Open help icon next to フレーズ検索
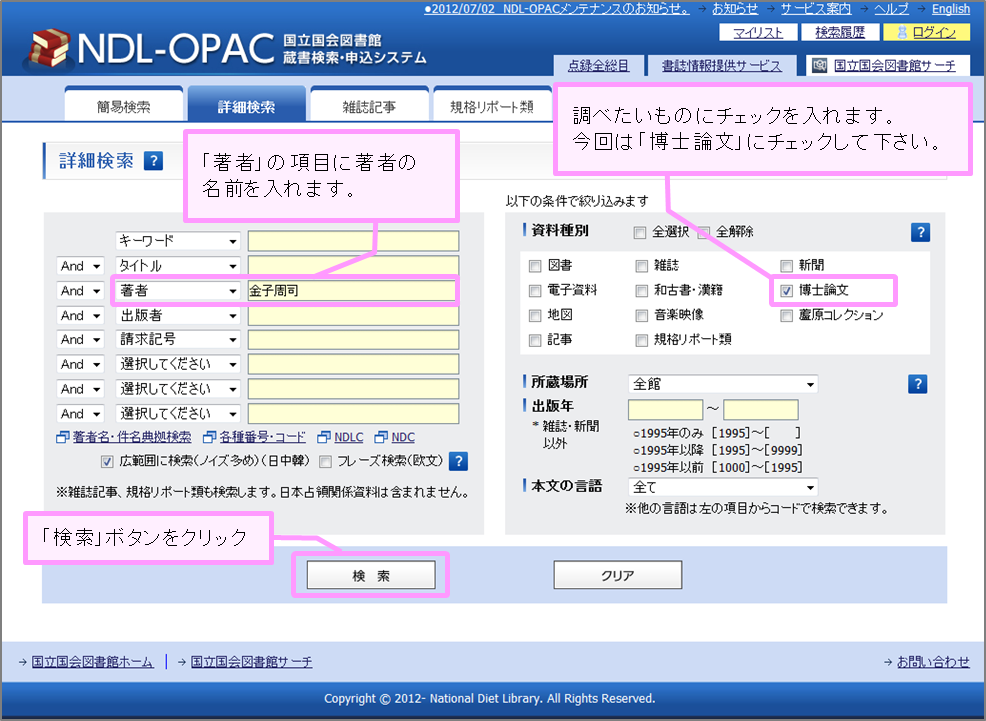 [458, 461]
